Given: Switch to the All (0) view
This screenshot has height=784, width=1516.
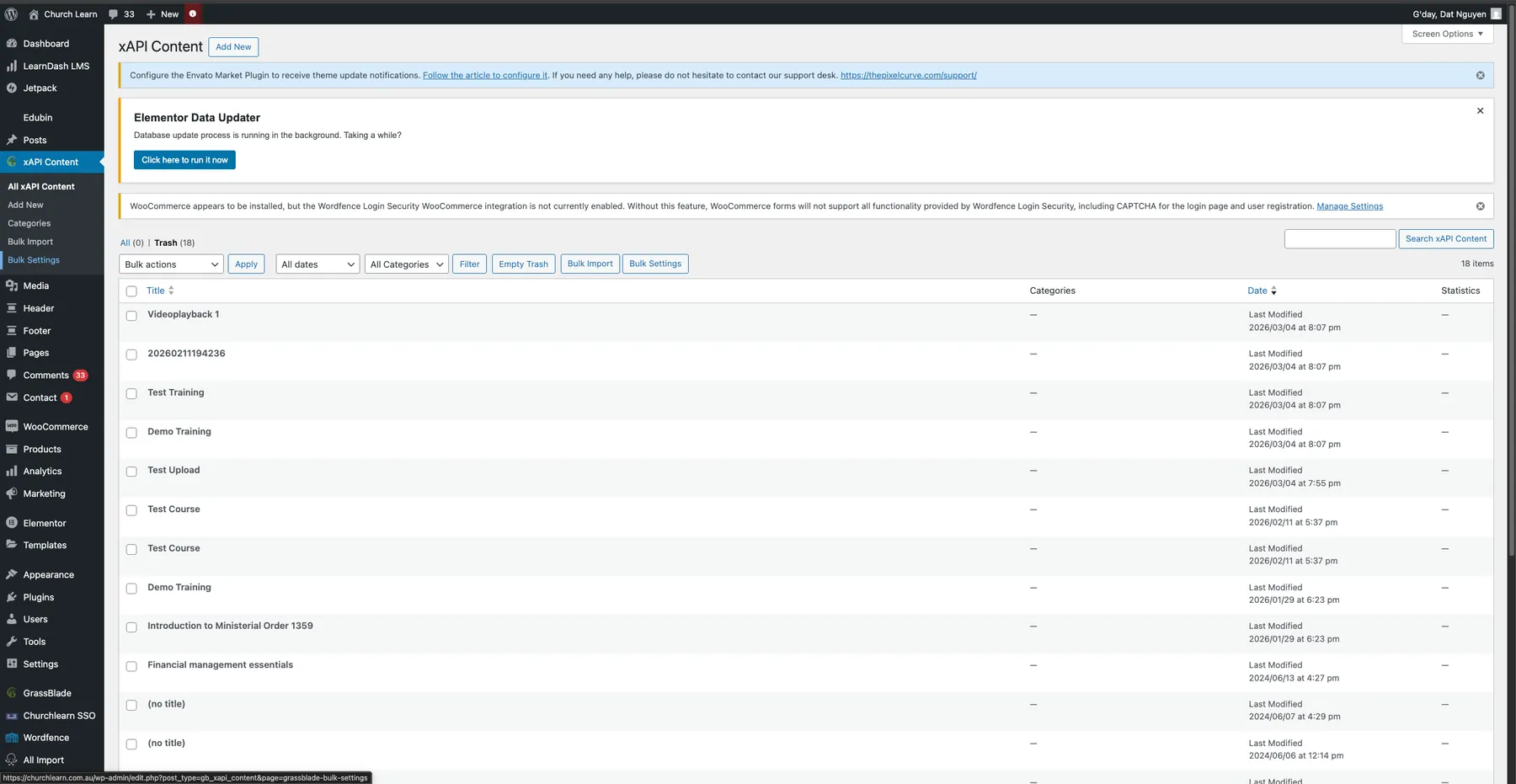Looking at the screenshot, I should pos(132,243).
